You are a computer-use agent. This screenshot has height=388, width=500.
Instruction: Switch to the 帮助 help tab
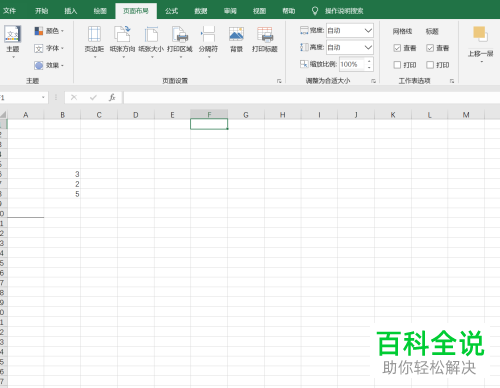[289, 11]
